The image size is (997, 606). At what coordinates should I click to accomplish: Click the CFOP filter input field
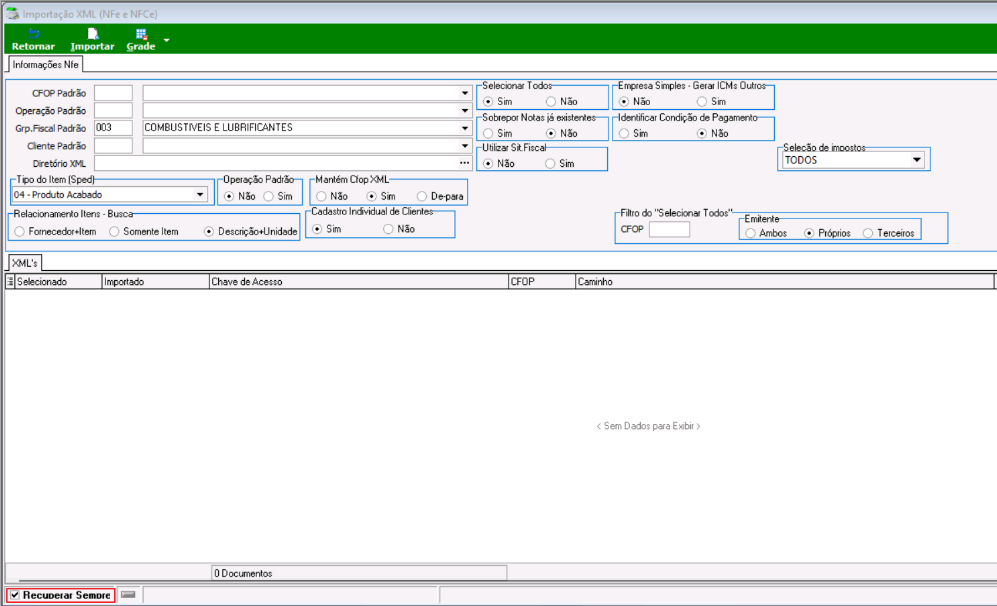click(669, 229)
